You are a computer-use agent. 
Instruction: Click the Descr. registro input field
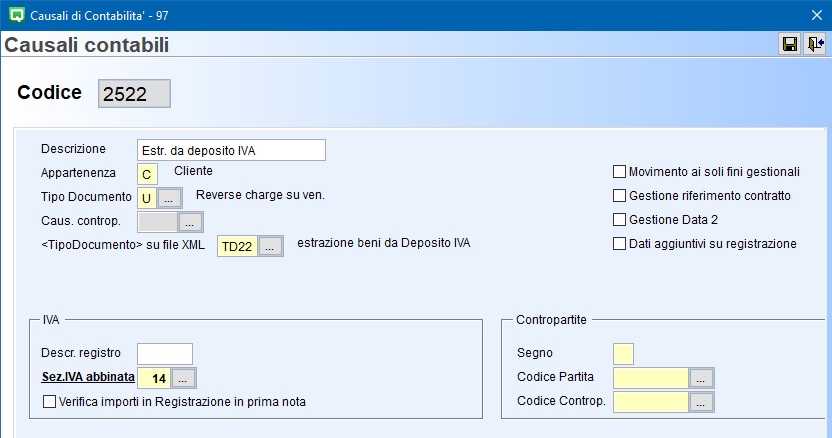[164, 353]
